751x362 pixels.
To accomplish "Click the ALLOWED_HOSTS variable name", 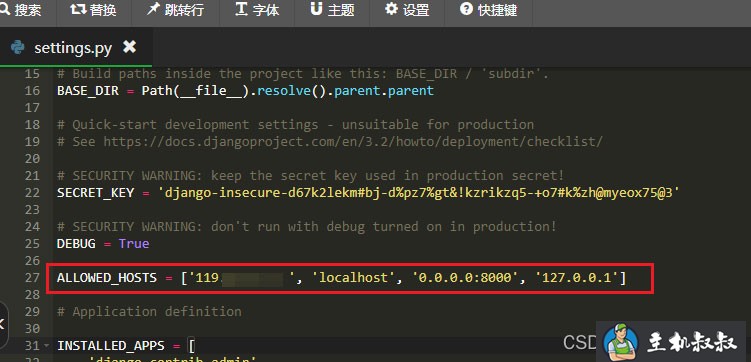I will (107, 278).
